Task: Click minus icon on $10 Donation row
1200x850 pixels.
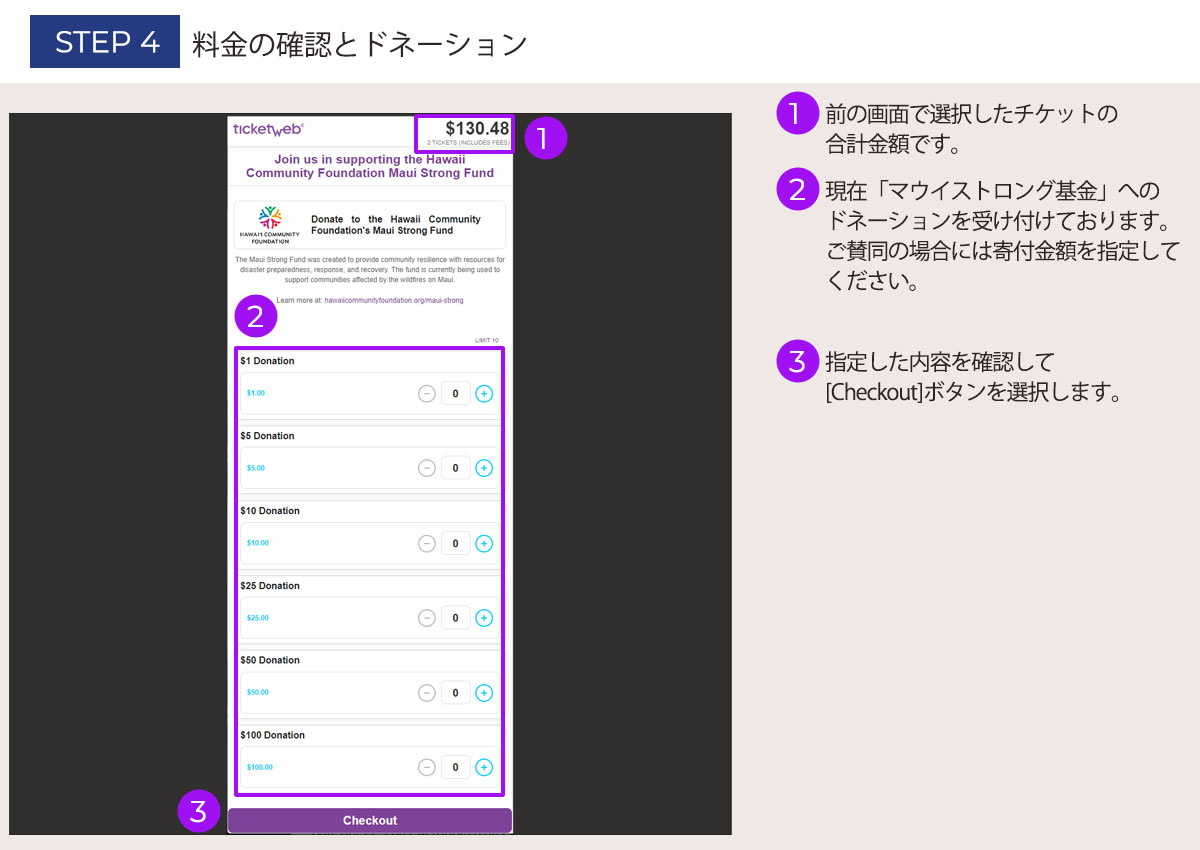Action: coord(427,544)
